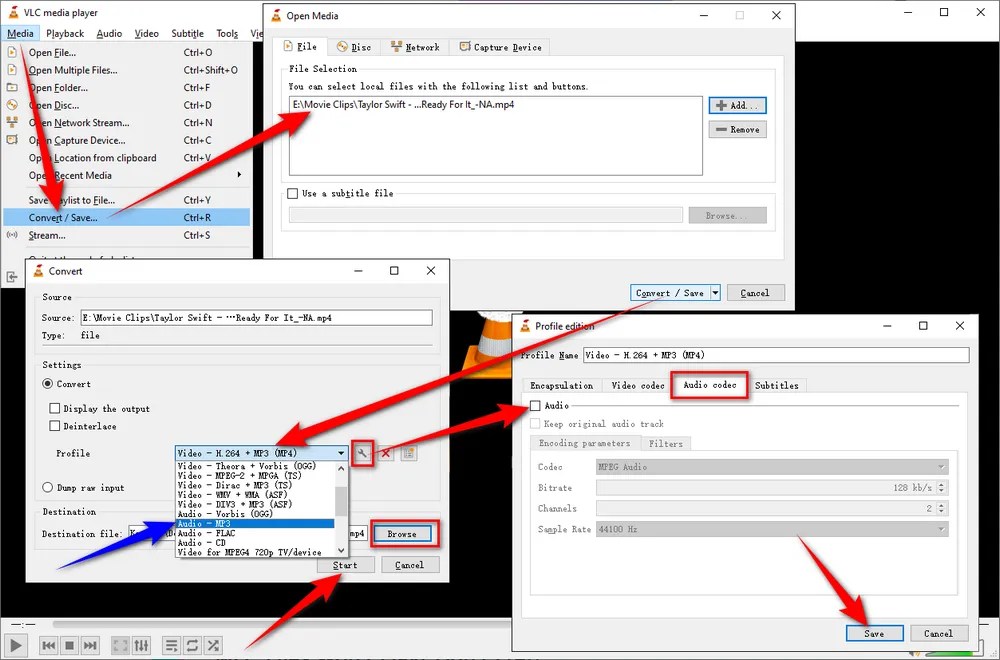1000x660 pixels.
Task: Click the Source path field in Convert
Action: pyautogui.click(x=256, y=318)
